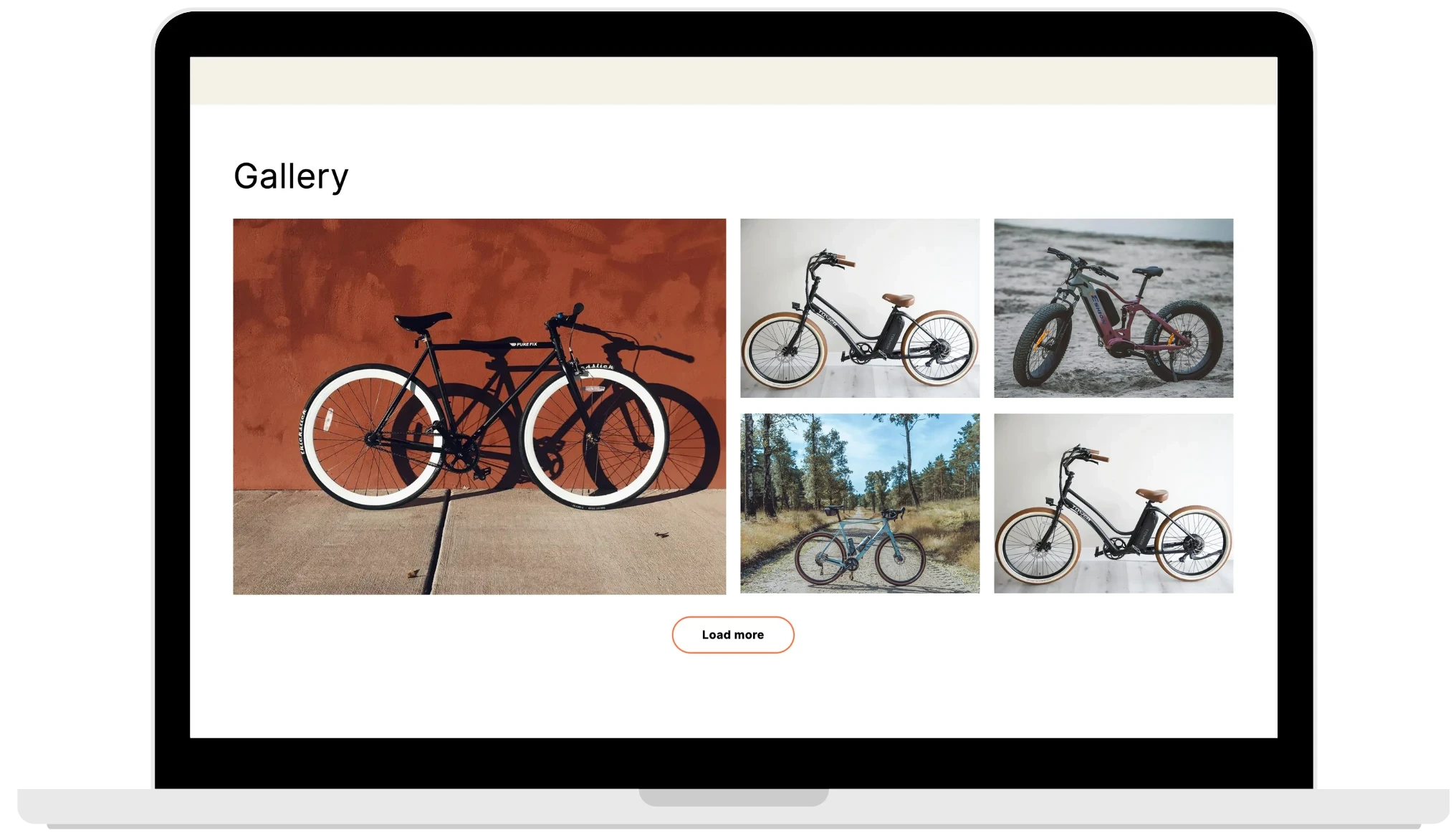This screenshot has width=1456, height=835.
Task: Open the large red-wall fixie bicycle photo
Action: coord(479,406)
